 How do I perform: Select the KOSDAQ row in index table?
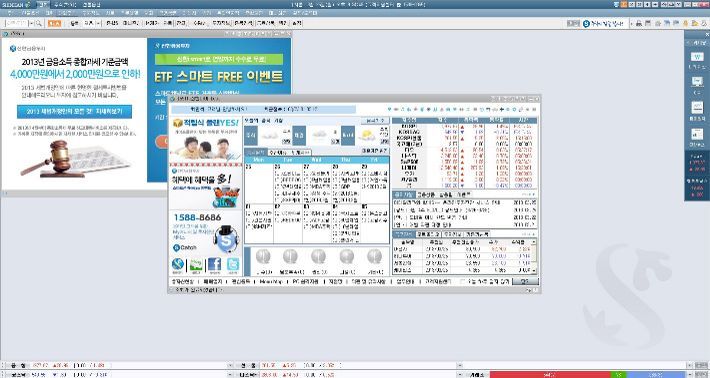(x=464, y=132)
